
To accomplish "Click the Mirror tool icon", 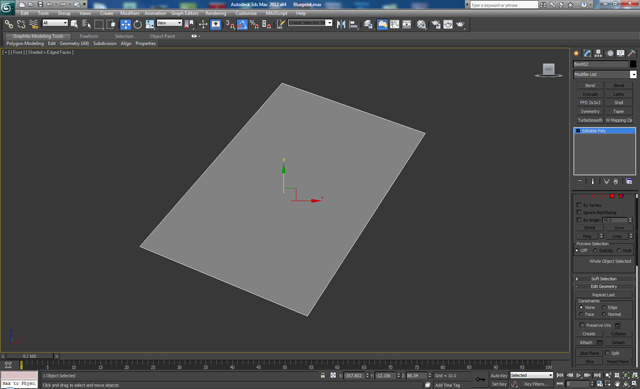I will 341,24.
